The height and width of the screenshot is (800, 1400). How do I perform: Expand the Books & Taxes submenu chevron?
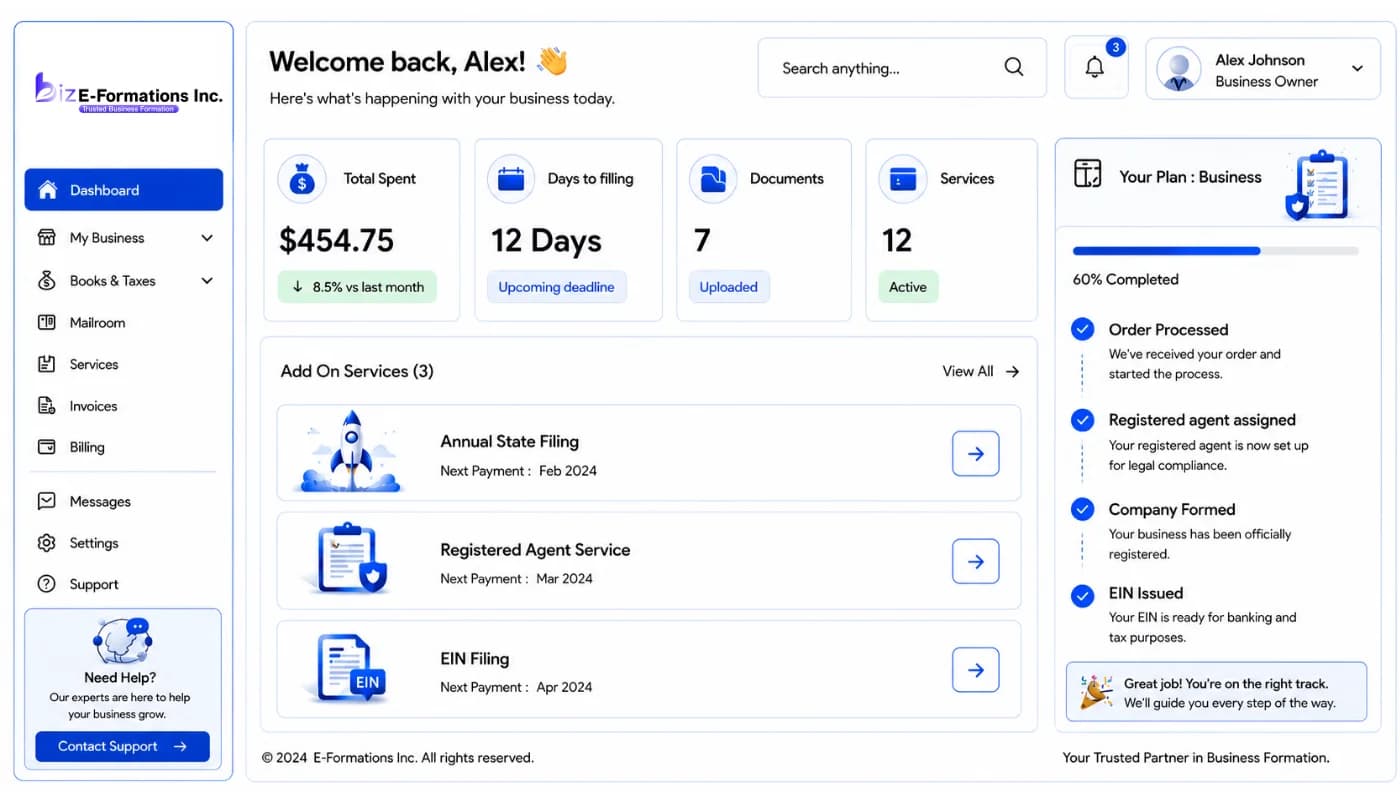pos(207,281)
